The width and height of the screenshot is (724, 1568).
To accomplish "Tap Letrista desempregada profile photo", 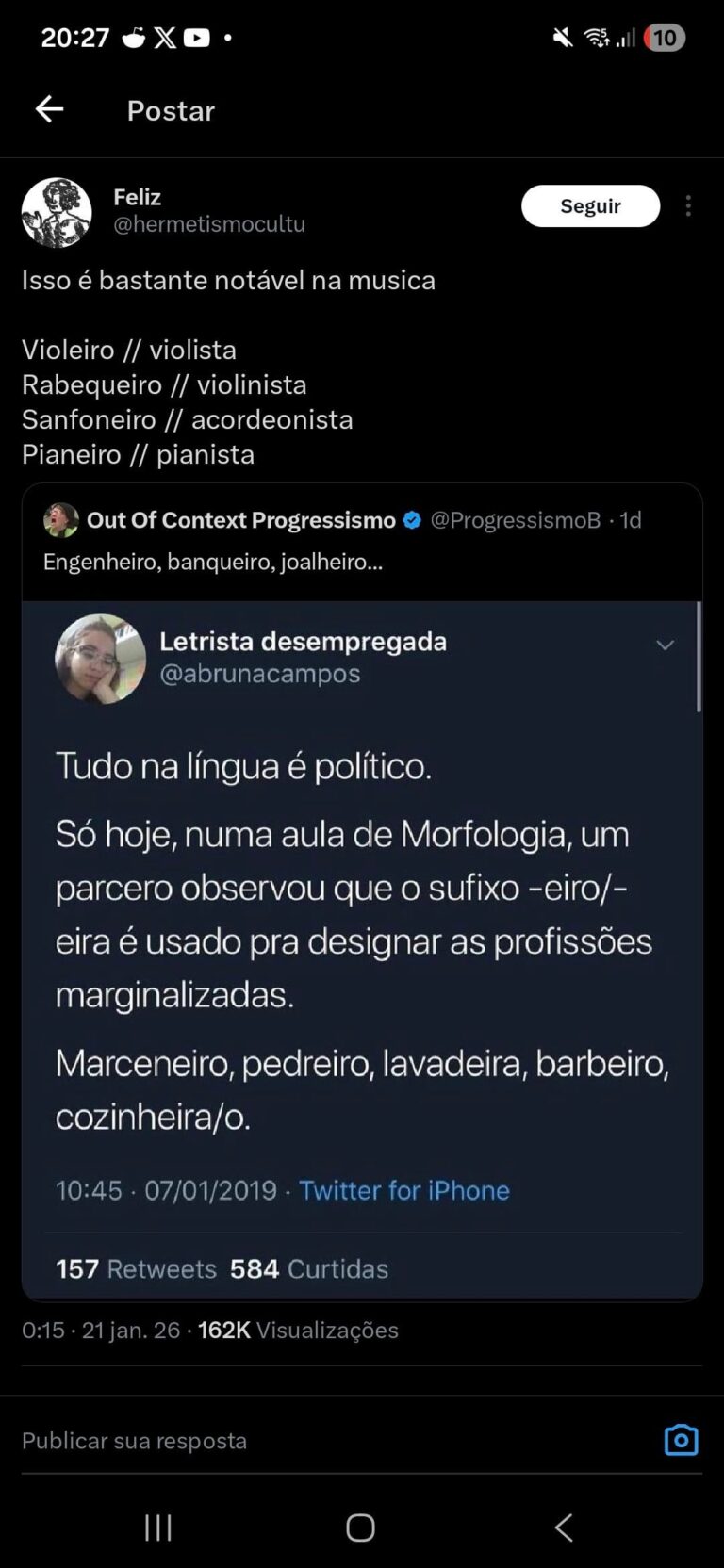I will click(101, 659).
